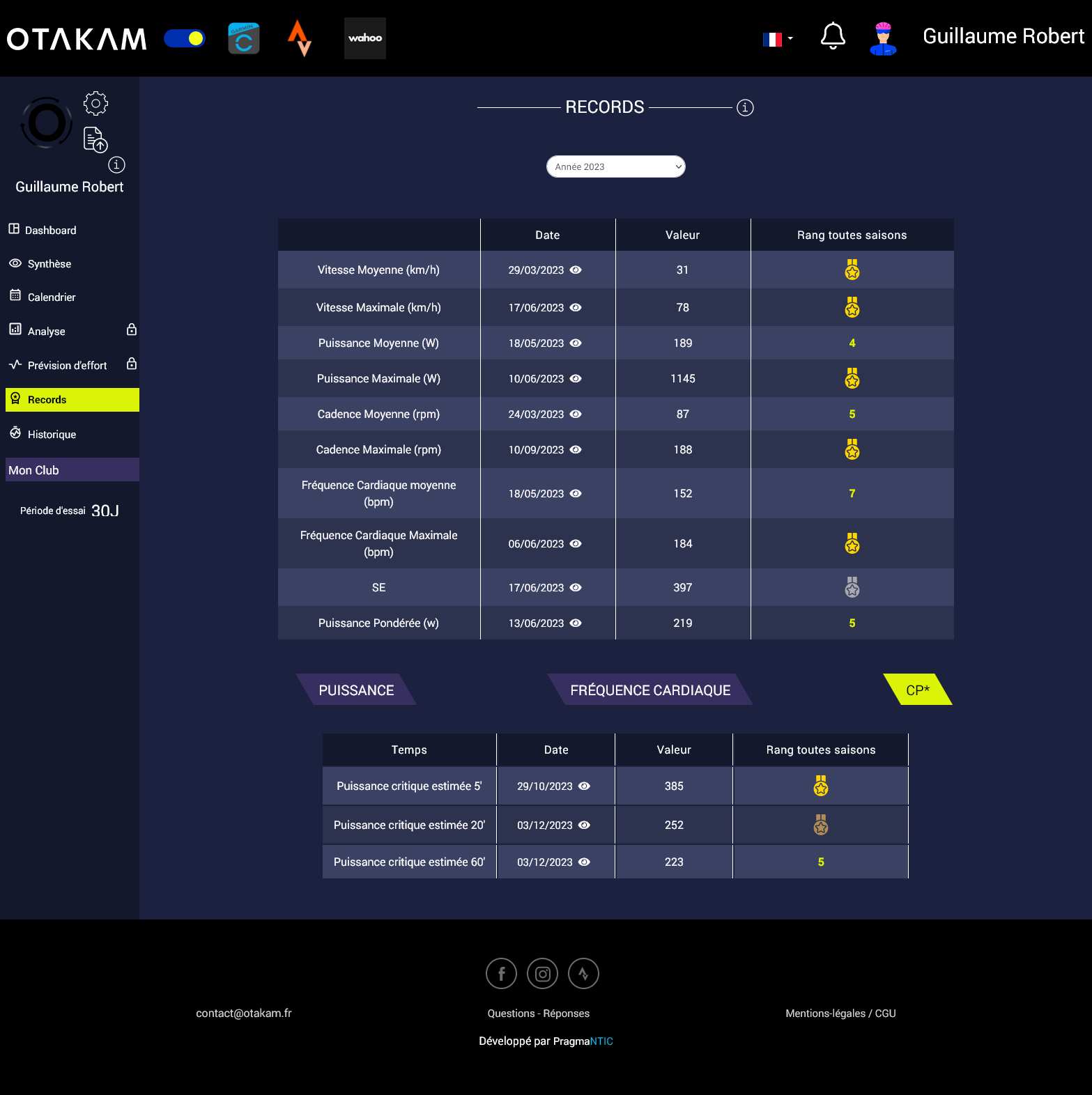The image size is (1092, 1095).
Task: Click lock icon next to Prévision d'effort
Action: point(132,364)
